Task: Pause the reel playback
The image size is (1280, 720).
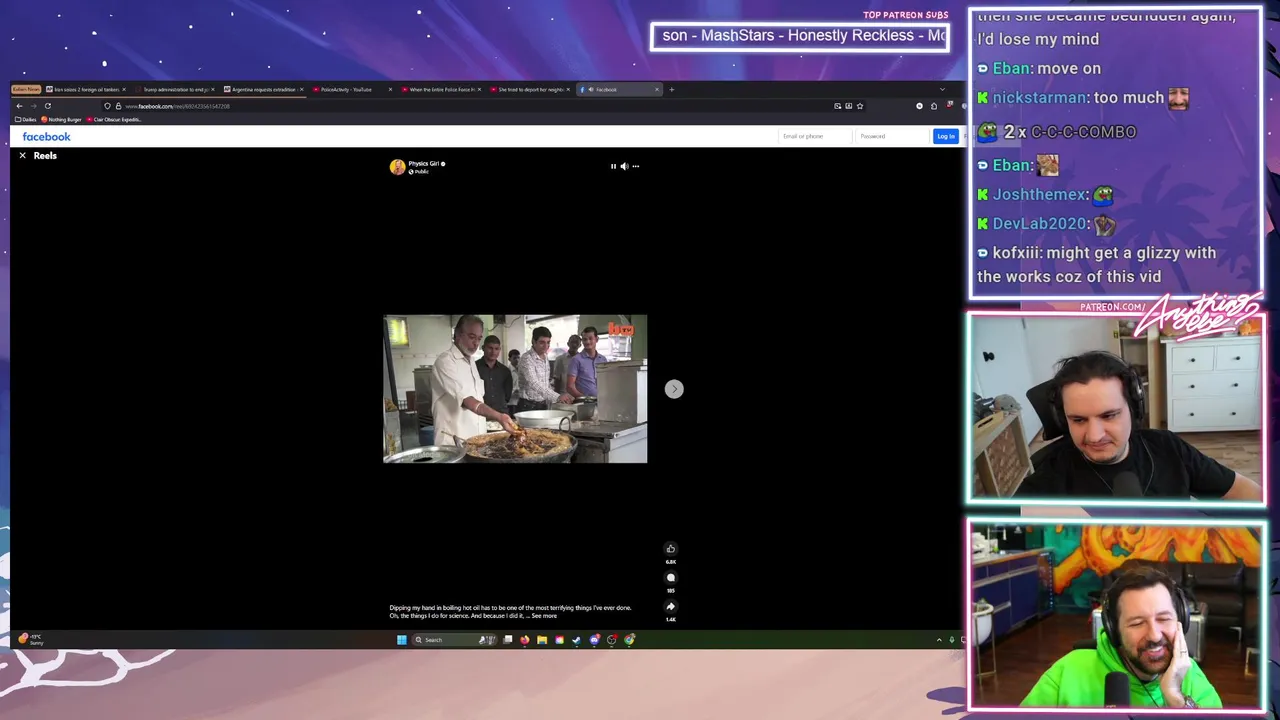Action: (613, 167)
